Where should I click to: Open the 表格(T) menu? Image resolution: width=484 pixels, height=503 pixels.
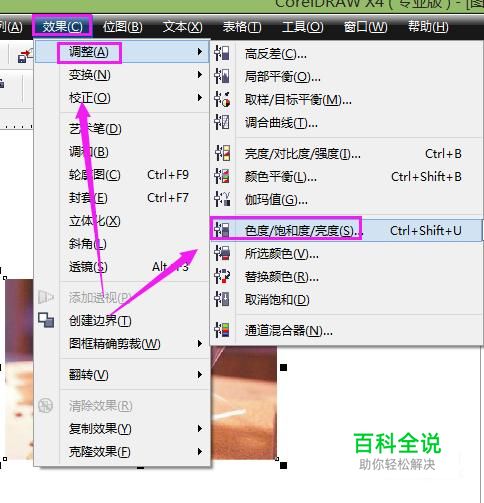coord(242,26)
